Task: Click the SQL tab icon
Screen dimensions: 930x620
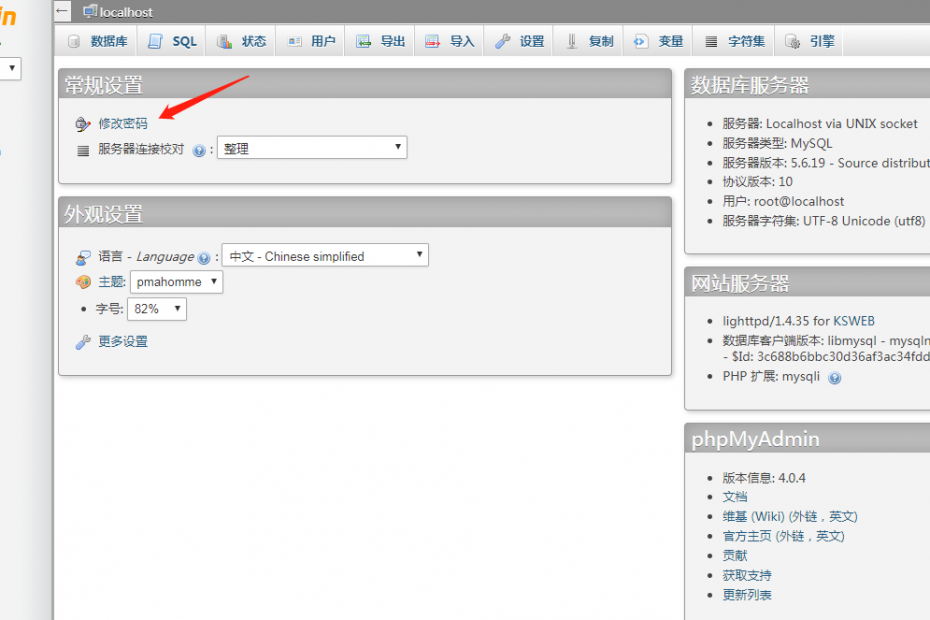Action: click(155, 41)
